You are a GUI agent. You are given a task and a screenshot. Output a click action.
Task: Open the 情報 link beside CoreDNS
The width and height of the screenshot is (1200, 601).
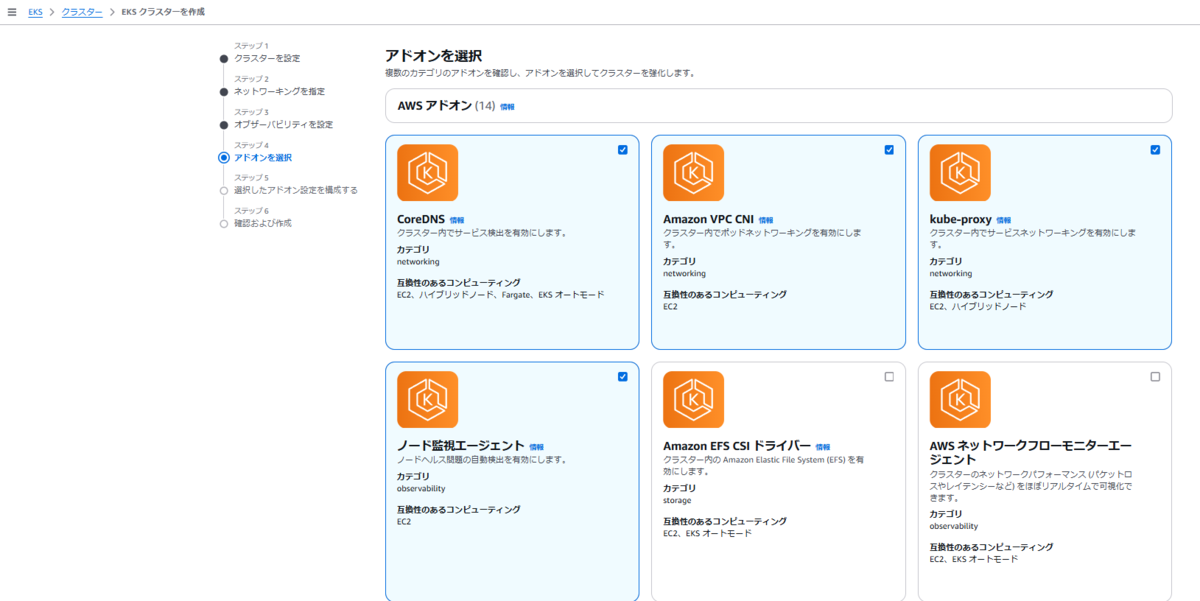coord(457,220)
